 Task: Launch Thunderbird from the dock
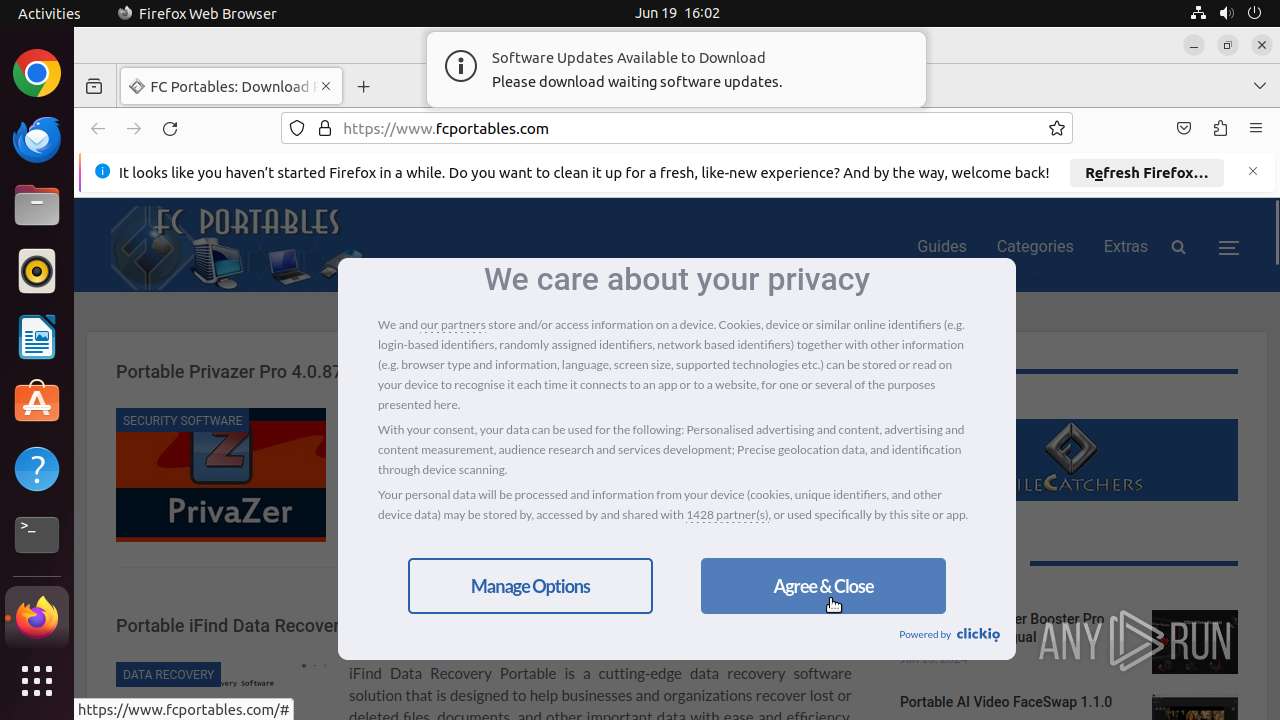click(x=37, y=140)
